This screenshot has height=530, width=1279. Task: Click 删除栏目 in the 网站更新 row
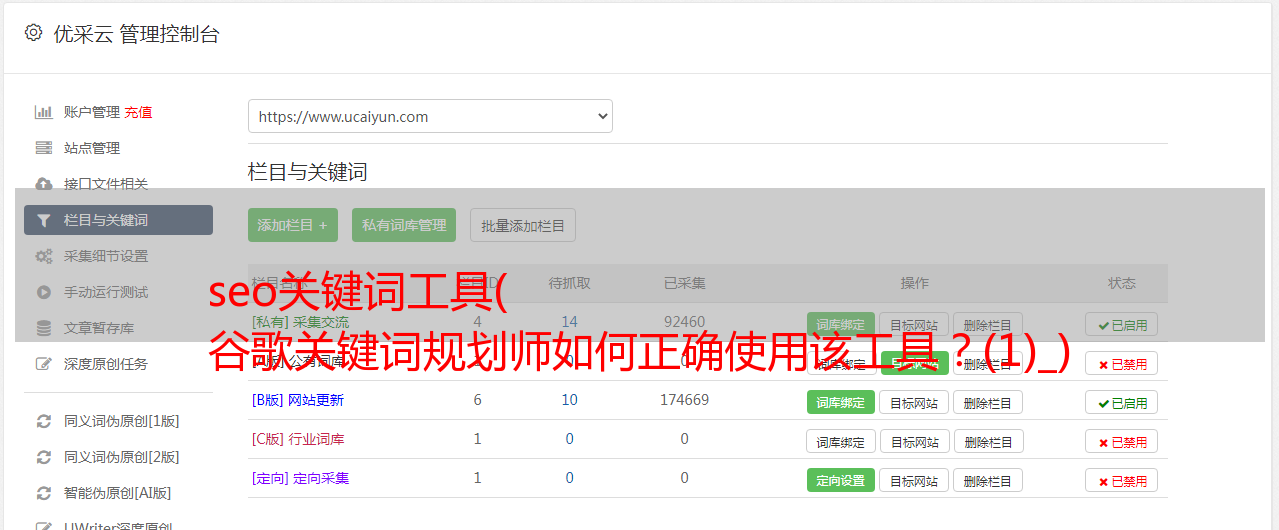988,402
